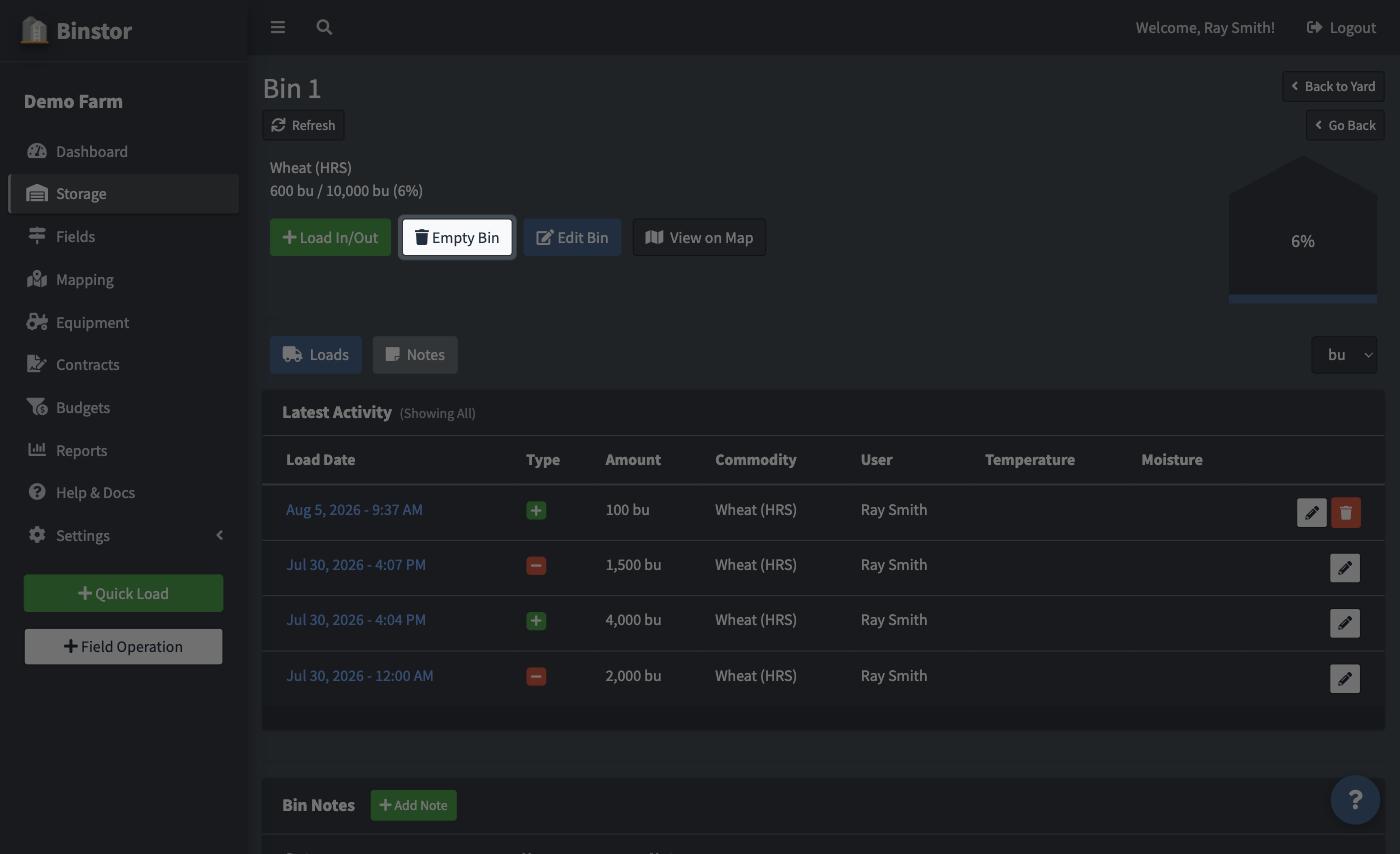Open the Jul 30, 2026 - 4:04 PM load
The image size is (1400, 854).
coord(356,620)
